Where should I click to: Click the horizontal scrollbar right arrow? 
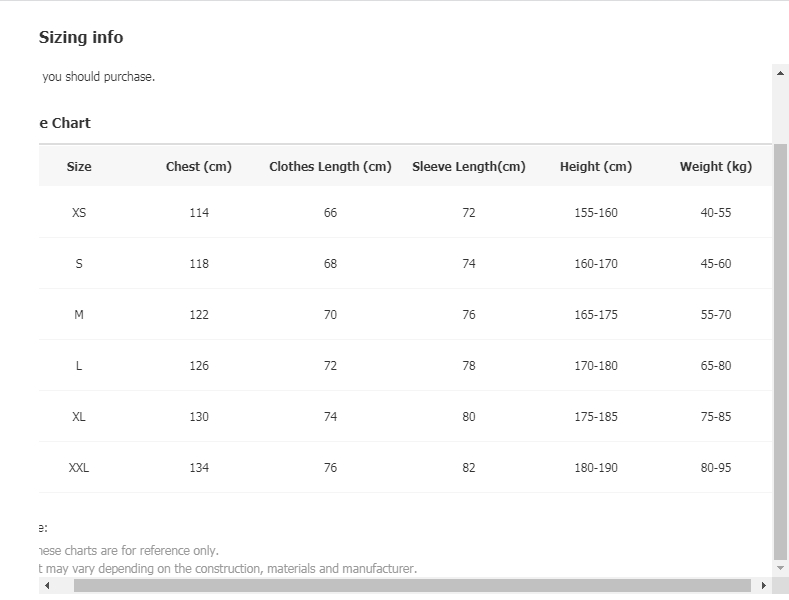pos(765,586)
